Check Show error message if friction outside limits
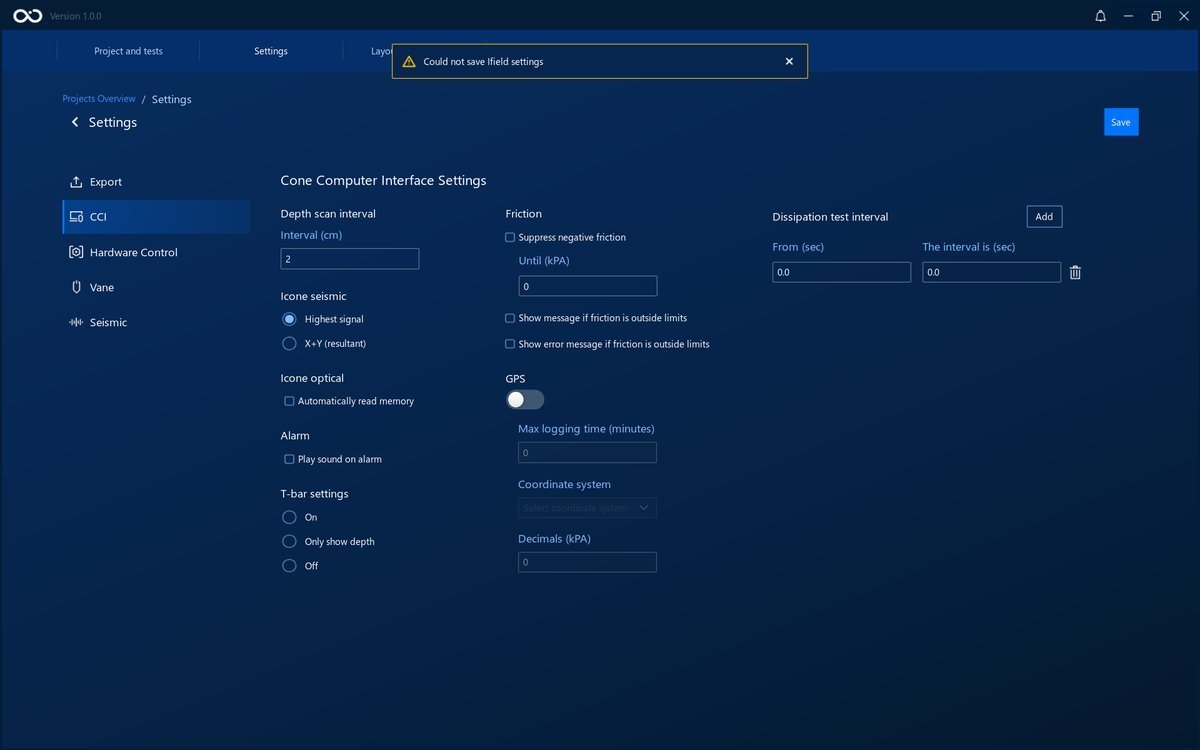The height and width of the screenshot is (750, 1200). click(510, 344)
